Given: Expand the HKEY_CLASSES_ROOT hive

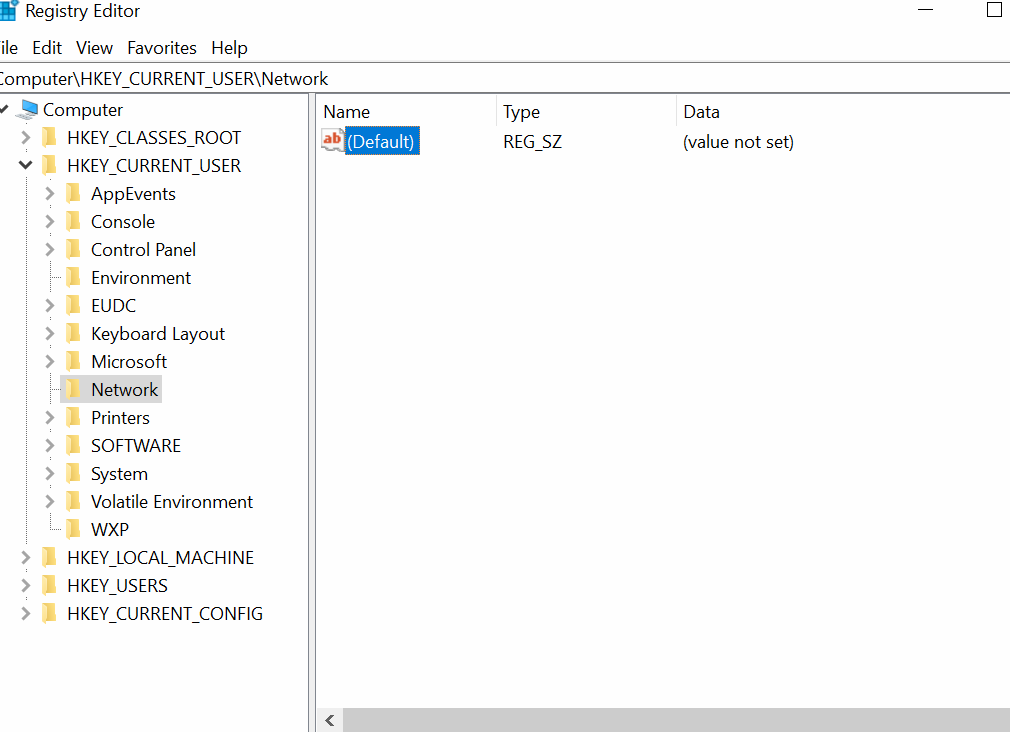Looking at the screenshot, I should [25, 137].
